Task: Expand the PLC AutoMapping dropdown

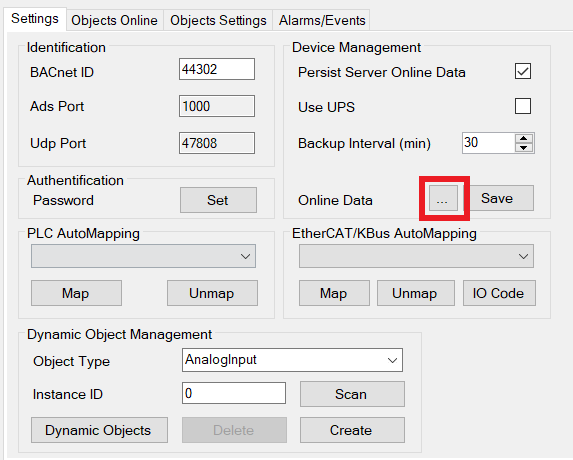Action: (x=143, y=256)
